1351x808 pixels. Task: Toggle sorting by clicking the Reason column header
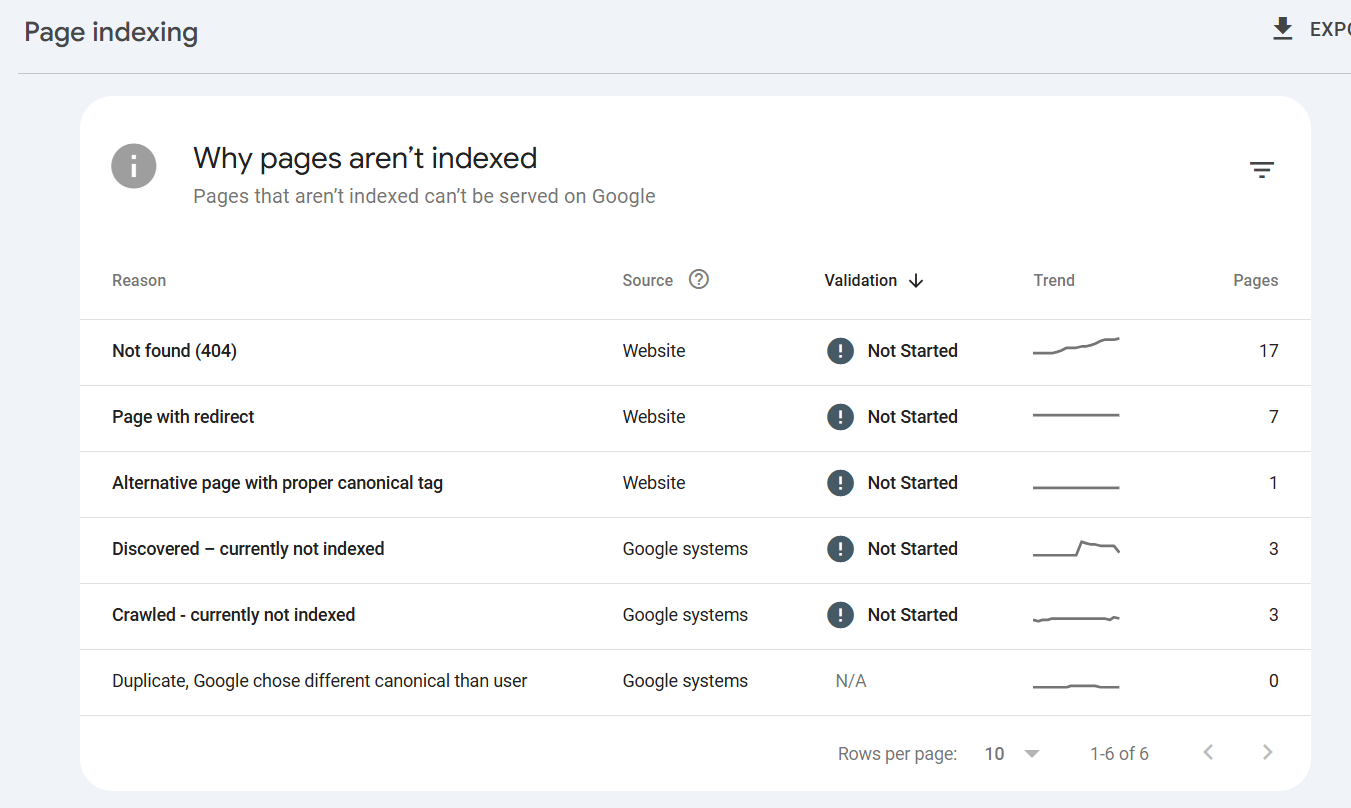(139, 280)
